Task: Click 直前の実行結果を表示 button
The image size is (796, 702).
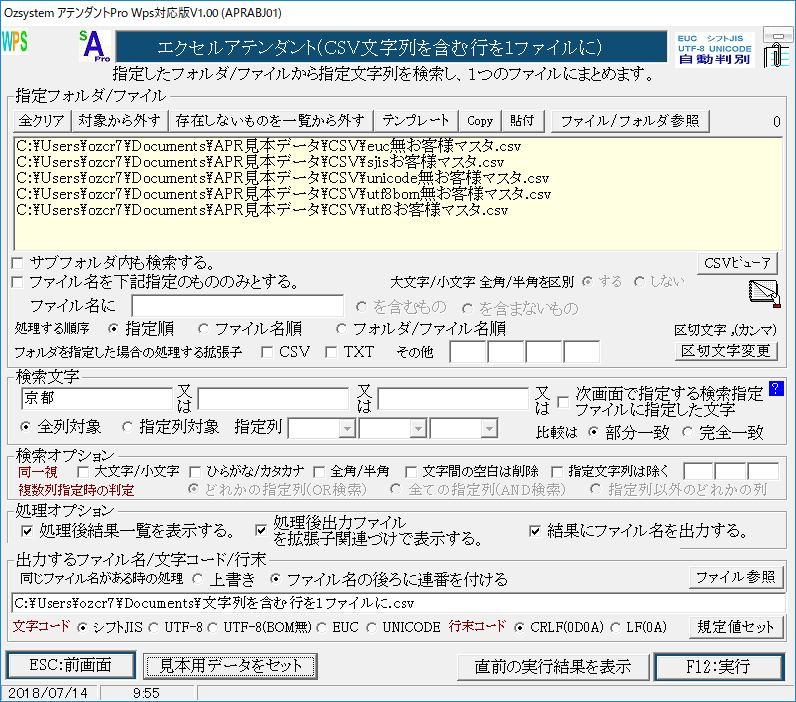Action: coord(553,666)
